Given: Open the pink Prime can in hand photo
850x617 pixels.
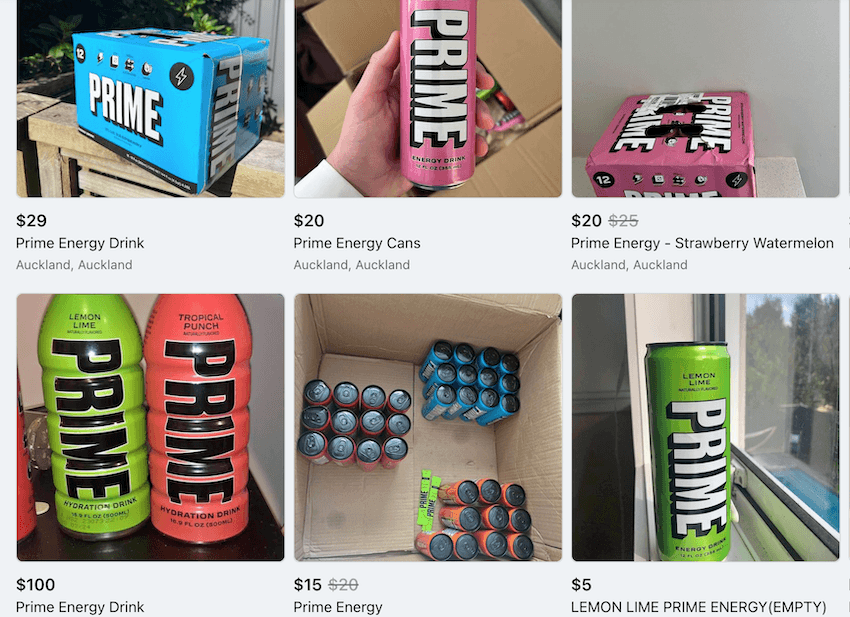Looking at the screenshot, I should tap(428, 98).
